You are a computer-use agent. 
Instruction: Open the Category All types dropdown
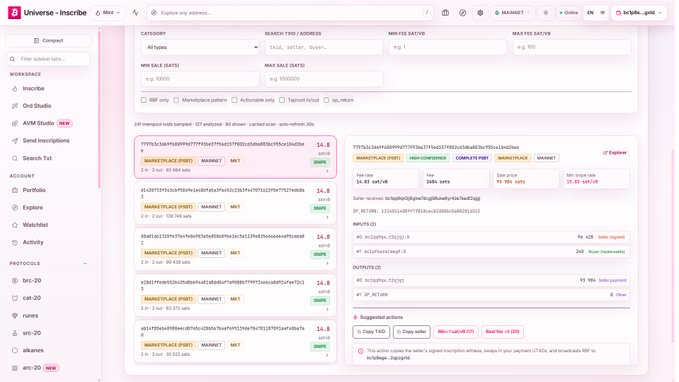pos(200,47)
